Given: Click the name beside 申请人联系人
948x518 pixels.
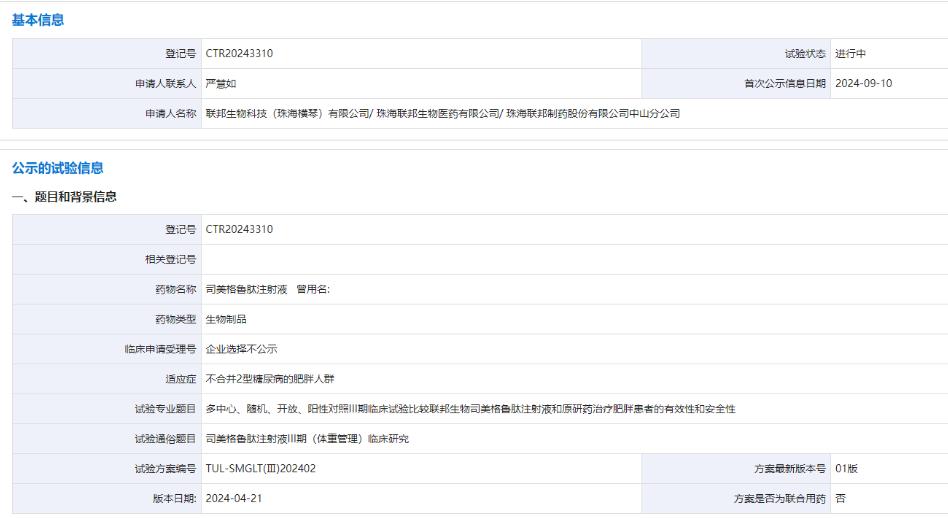Looking at the screenshot, I should point(221,84).
